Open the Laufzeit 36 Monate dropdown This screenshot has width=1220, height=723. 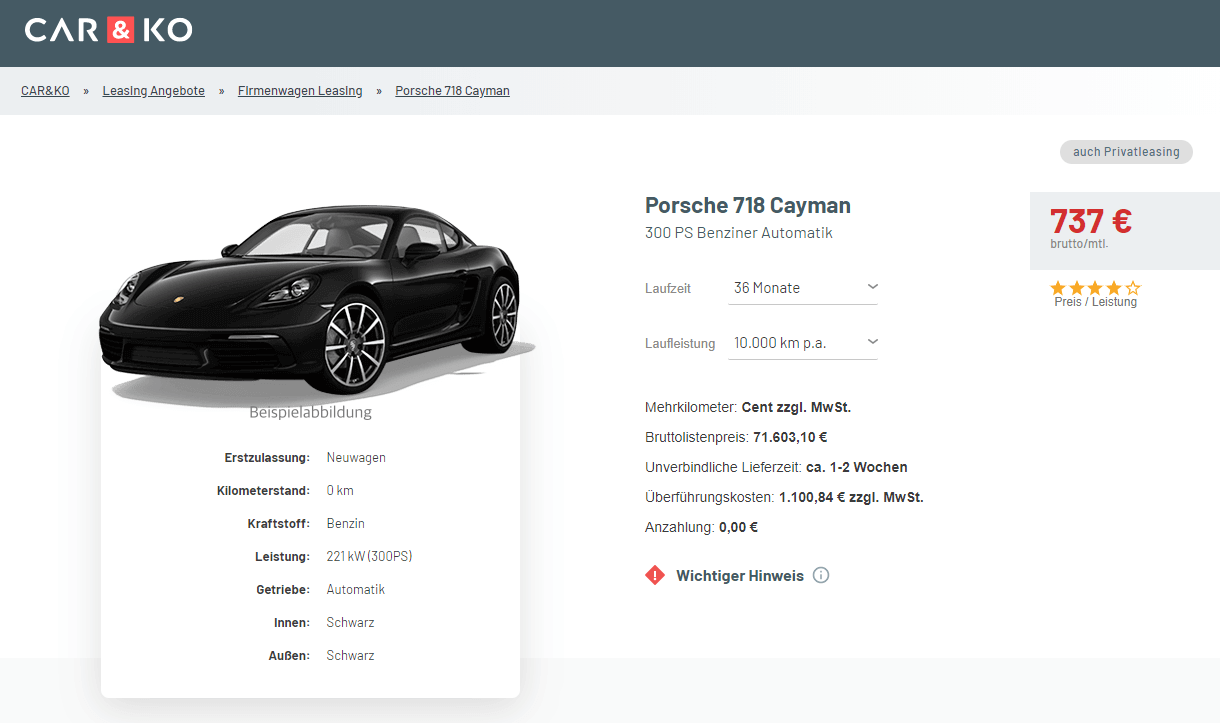click(804, 288)
